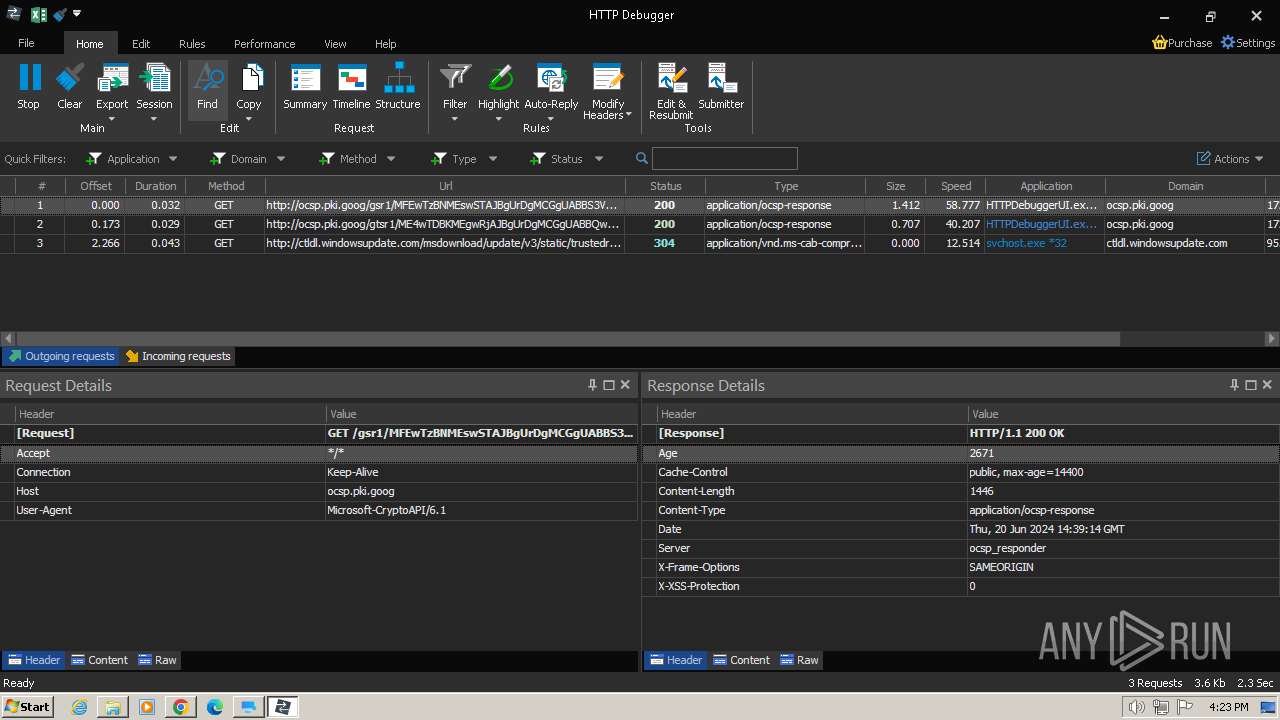This screenshot has height=720, width=1280.
Task: Click the svchost.exe *32 application link
Action: 1026,243
